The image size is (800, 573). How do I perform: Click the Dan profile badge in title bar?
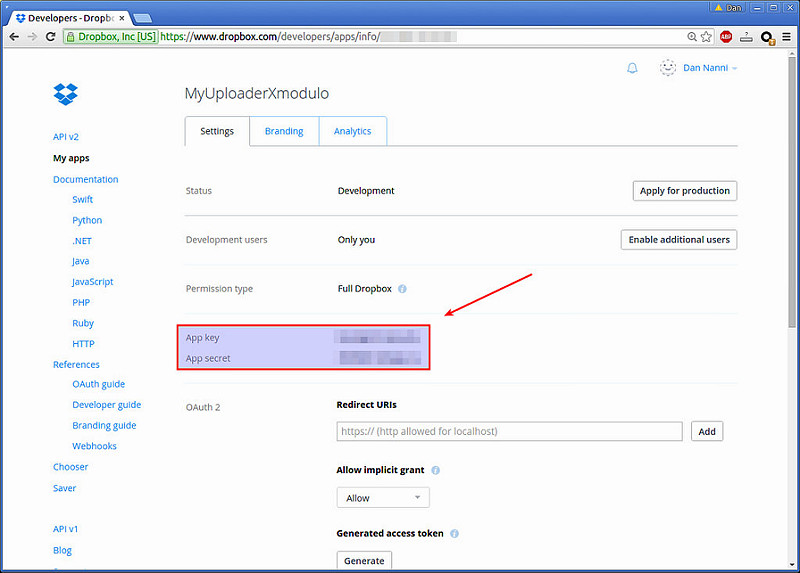click(729, 8)
